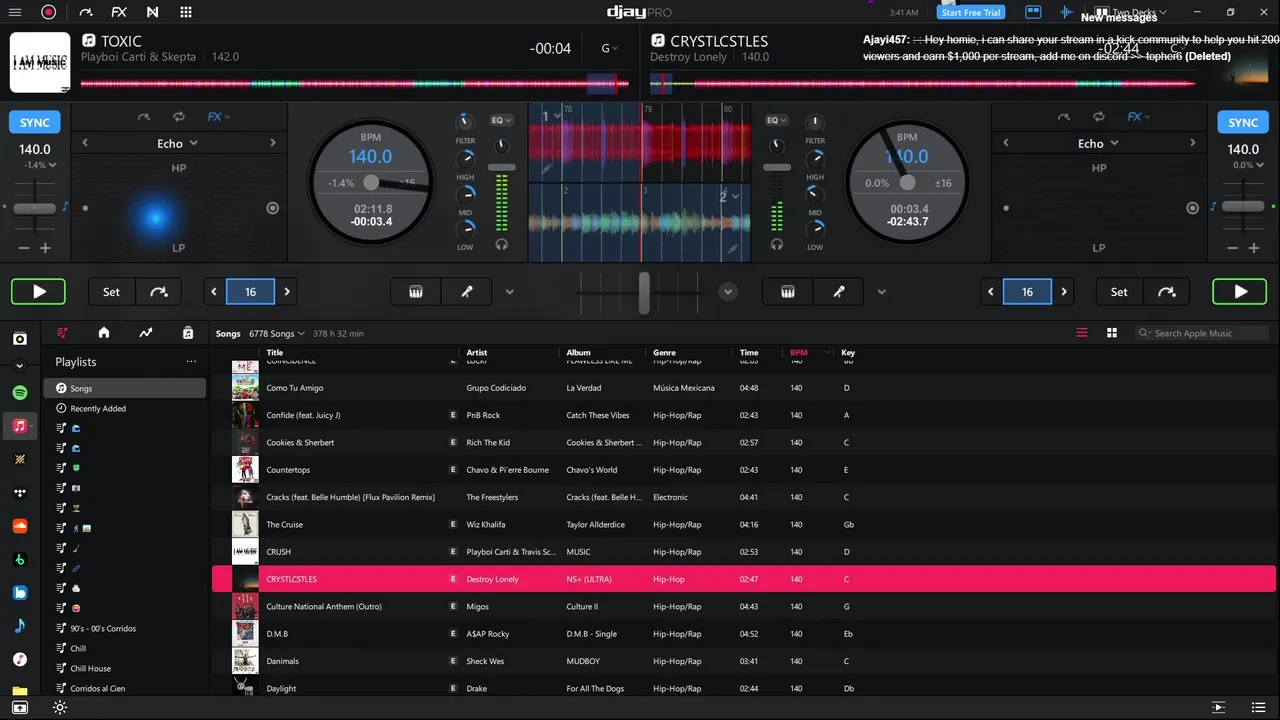Viewport: 1280px width, 720px height.
Task: Open the Neural Mix N icon
Action: (152, 12)
